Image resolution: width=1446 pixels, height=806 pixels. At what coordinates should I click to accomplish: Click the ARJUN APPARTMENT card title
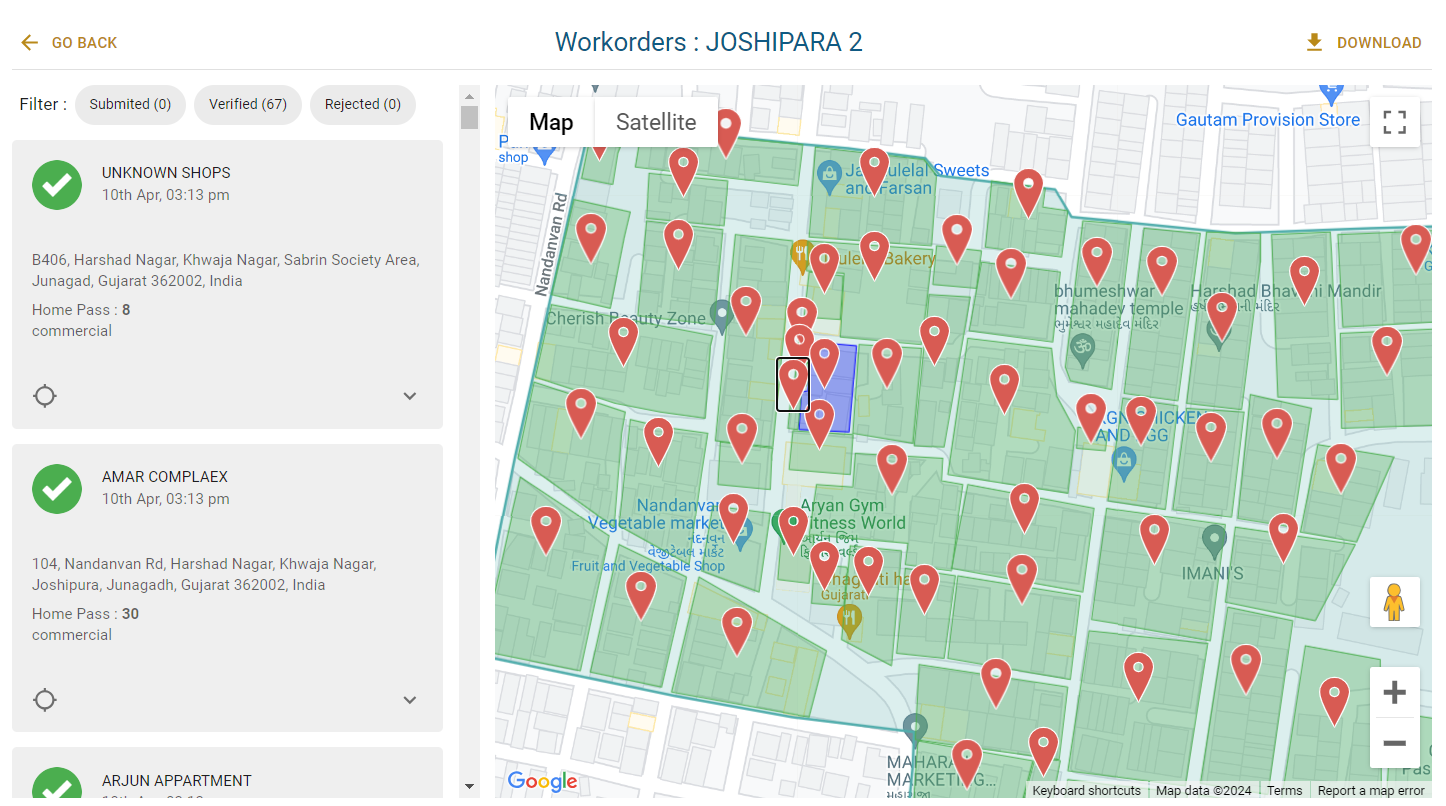[x=177, y=781]
